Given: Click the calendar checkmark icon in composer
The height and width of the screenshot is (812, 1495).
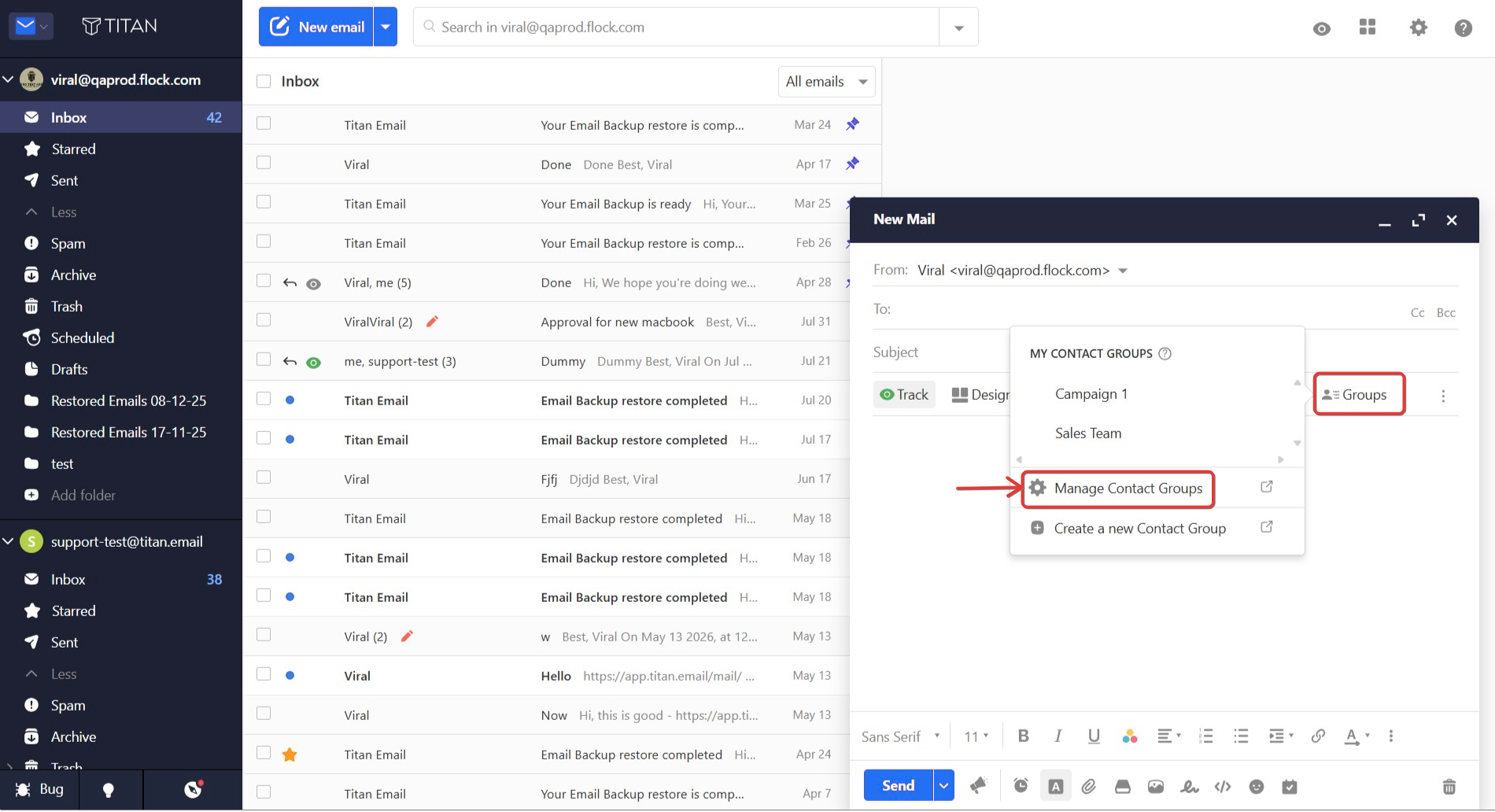Looking at the screenshot, I should (1290, 786).
